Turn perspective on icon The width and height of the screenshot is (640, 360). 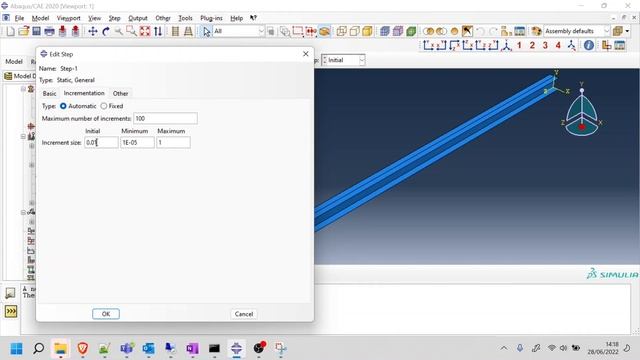click(x=188, y=31)
